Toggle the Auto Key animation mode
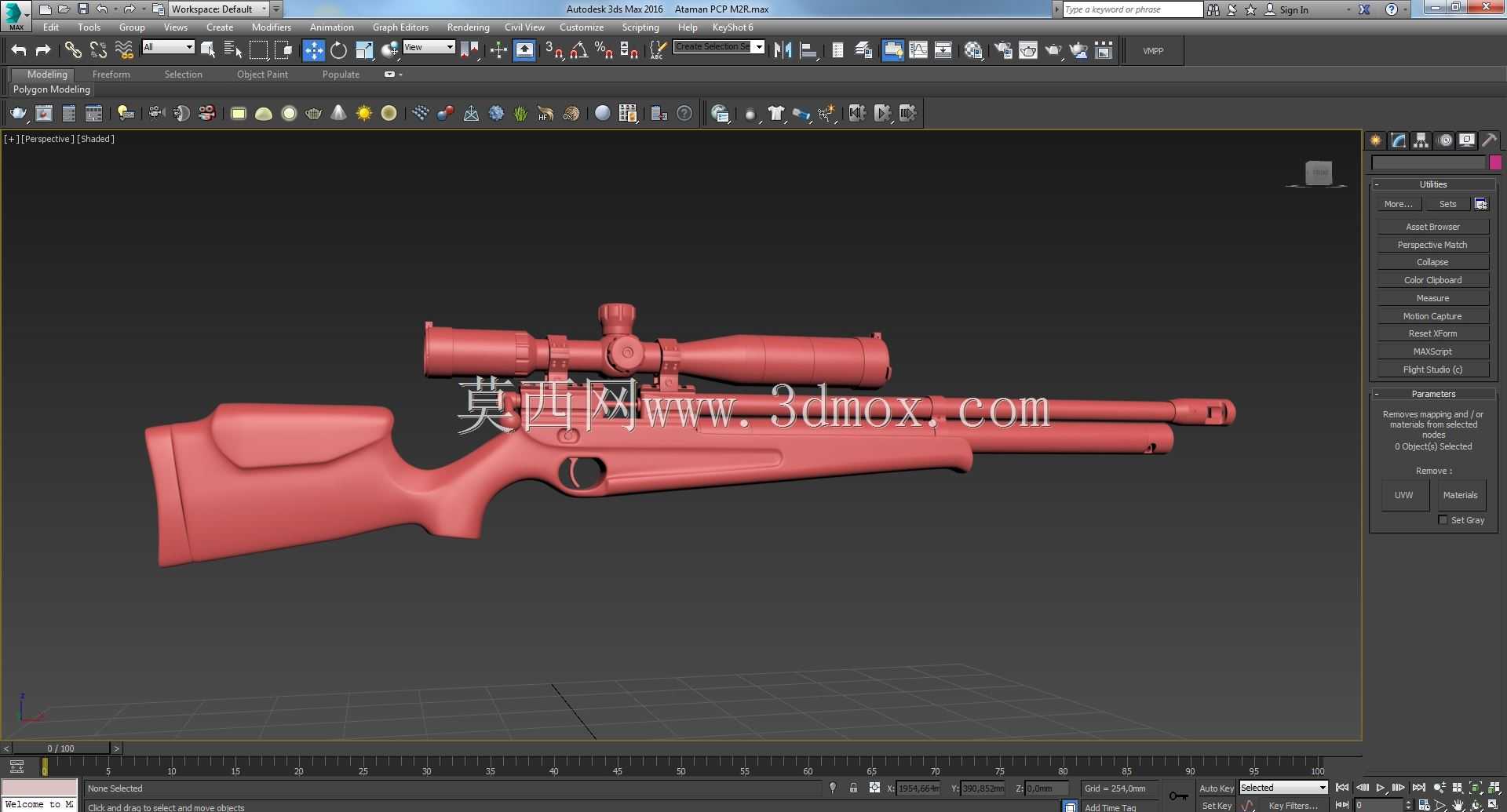Image resolution: width=1507 pixels, height=812 pixels. point(1216,788)
